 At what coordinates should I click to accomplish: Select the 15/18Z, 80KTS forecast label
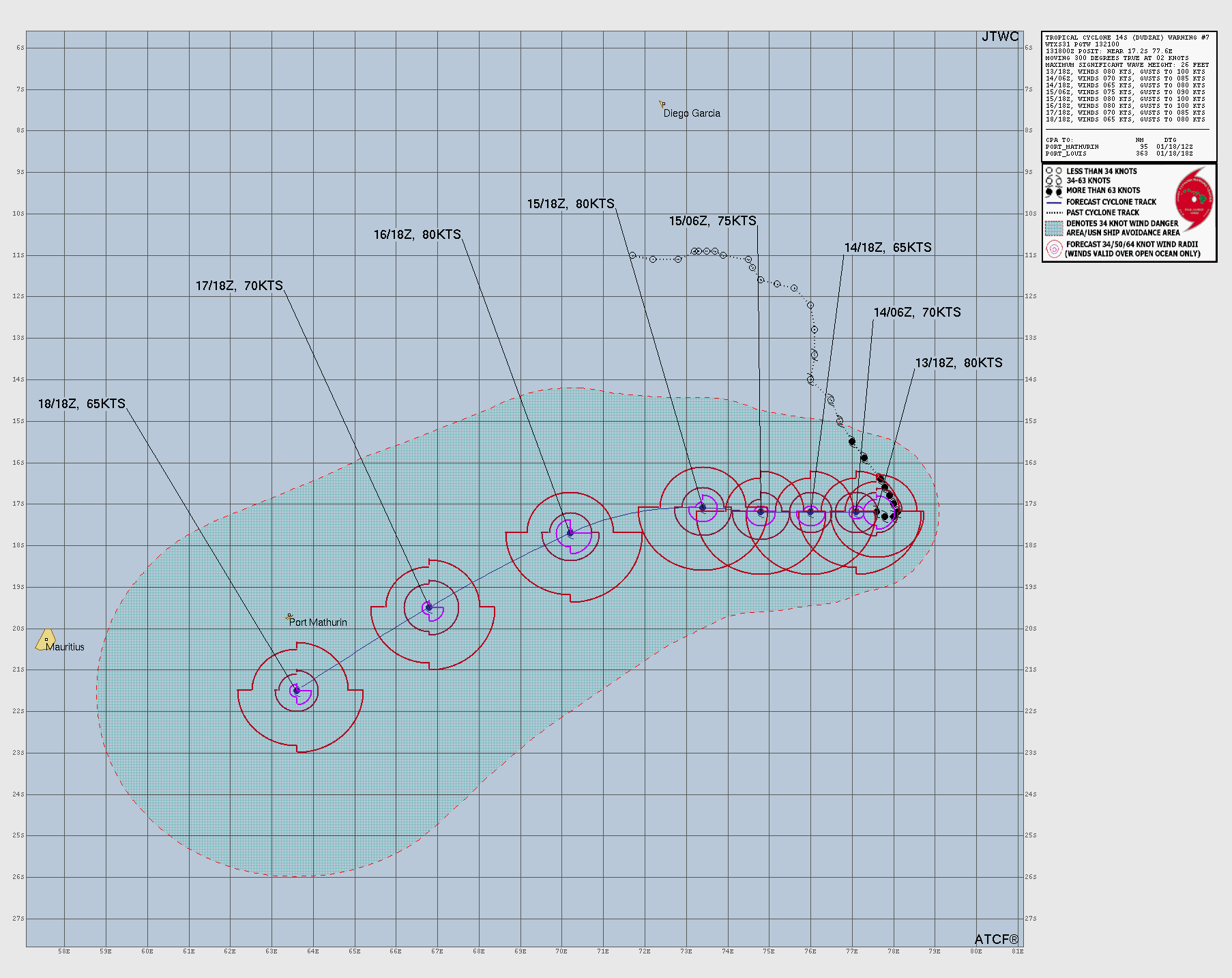pyautogui.click(x=570, y=203)
